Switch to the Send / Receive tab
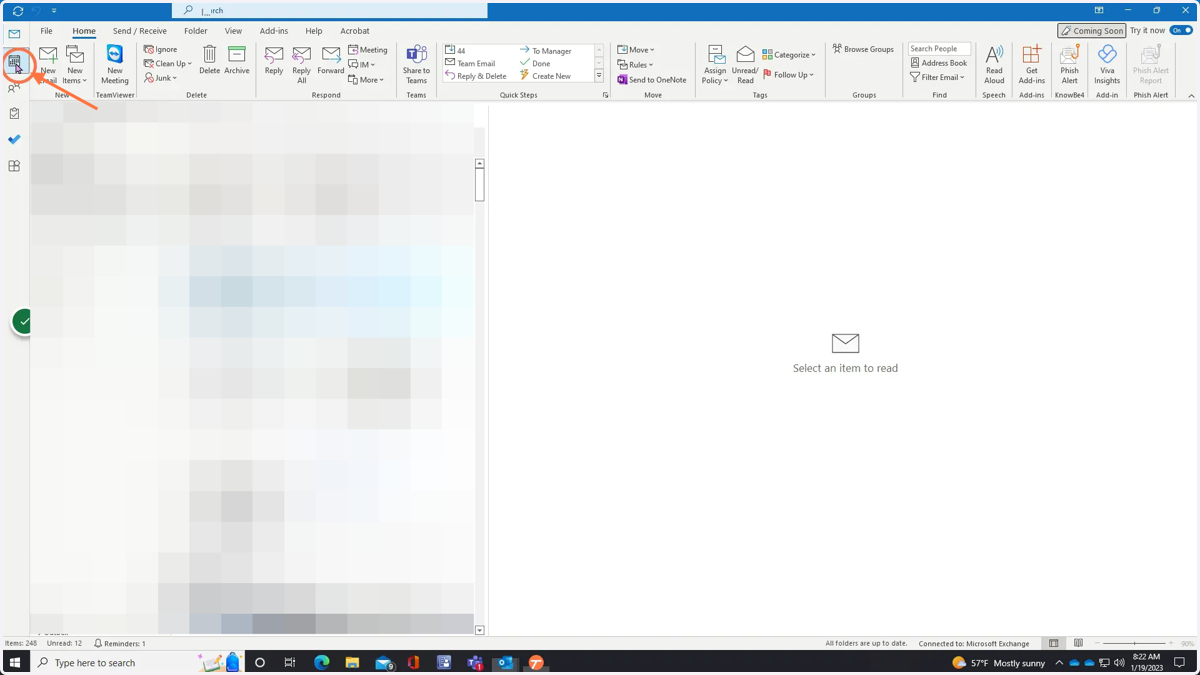 (140, 31)
